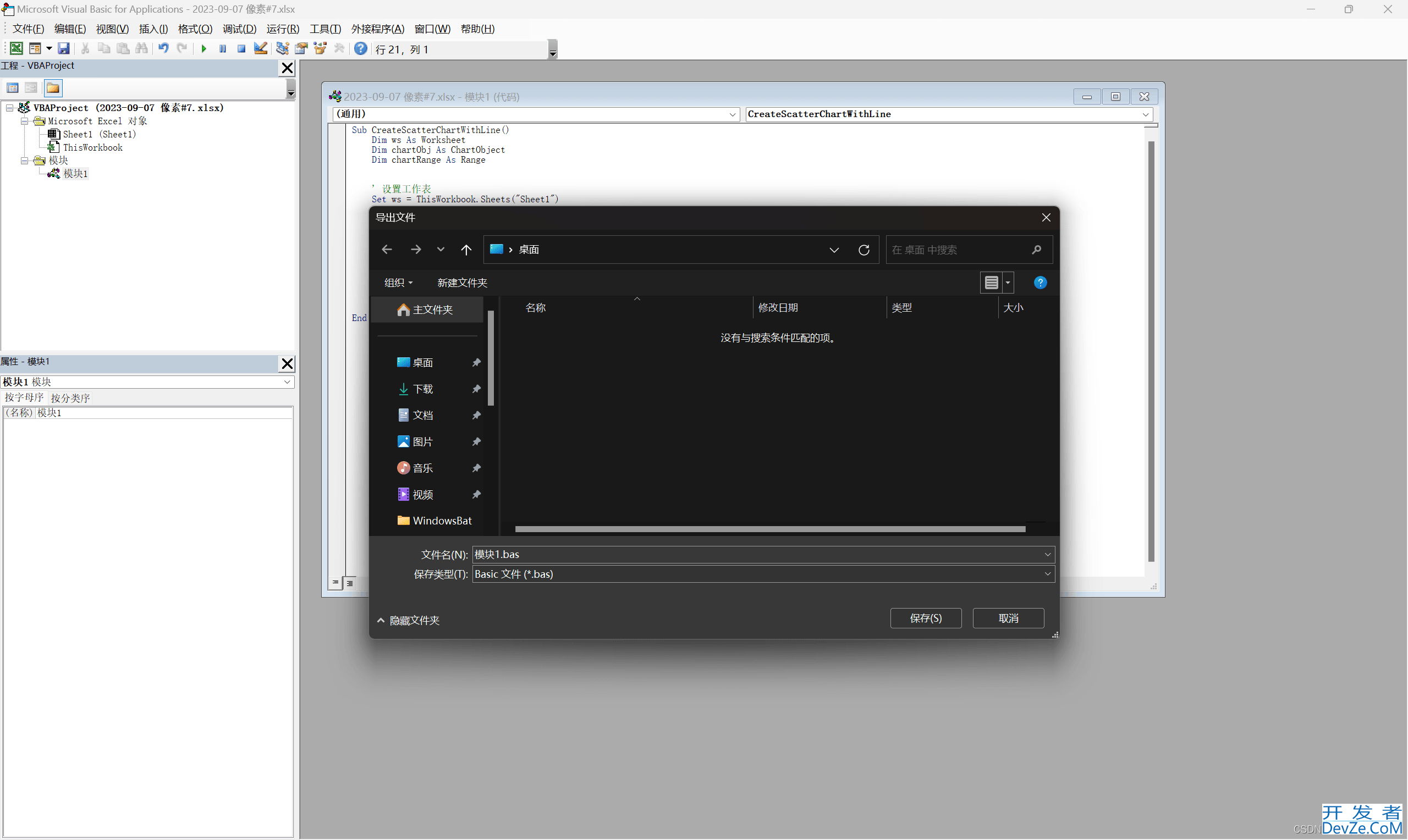1408x840 pixels.
Task: Open the 插入(I) menu
Action: (x=153, y=29)
